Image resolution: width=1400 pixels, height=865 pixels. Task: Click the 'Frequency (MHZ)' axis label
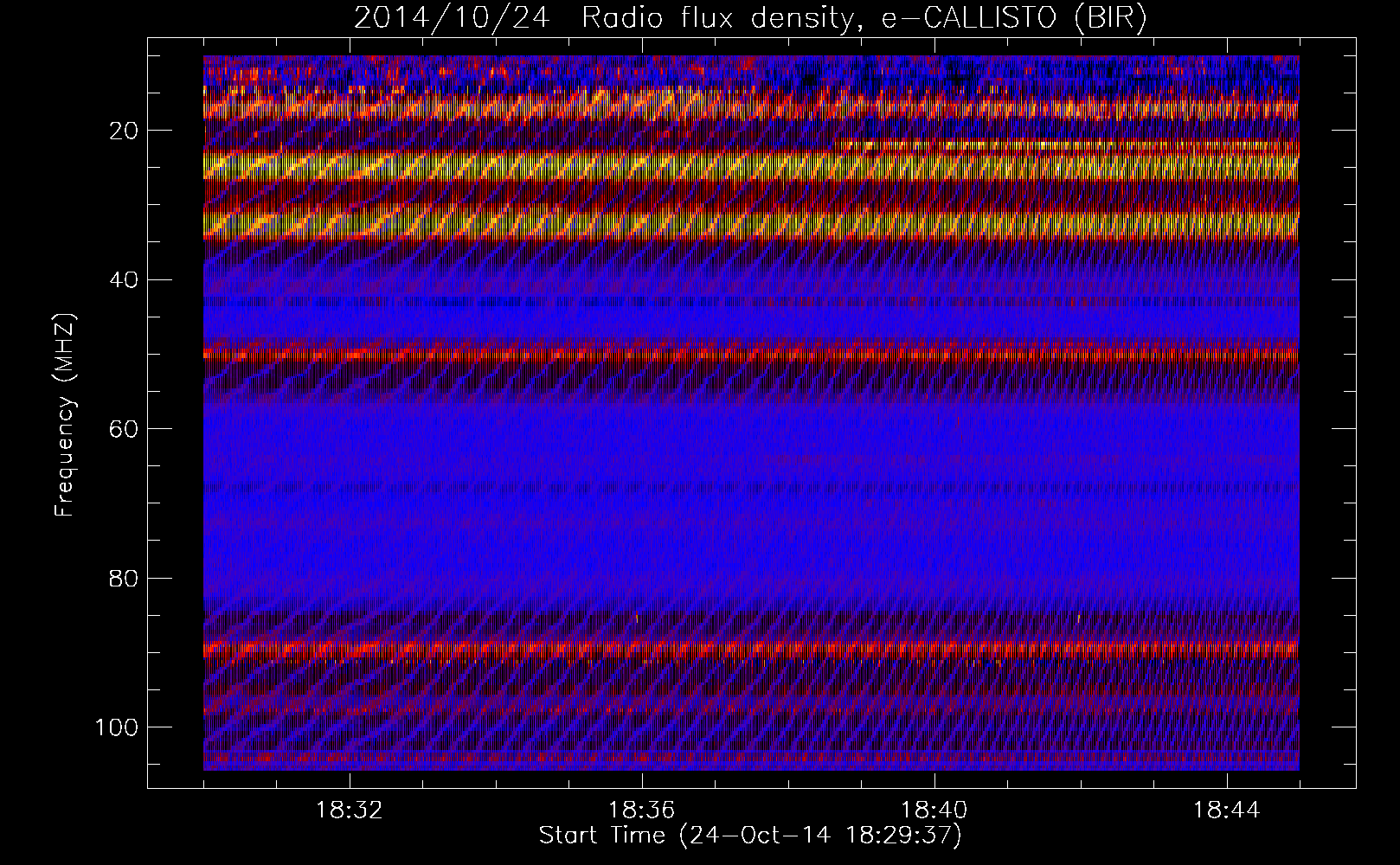(x=65, y=414)
